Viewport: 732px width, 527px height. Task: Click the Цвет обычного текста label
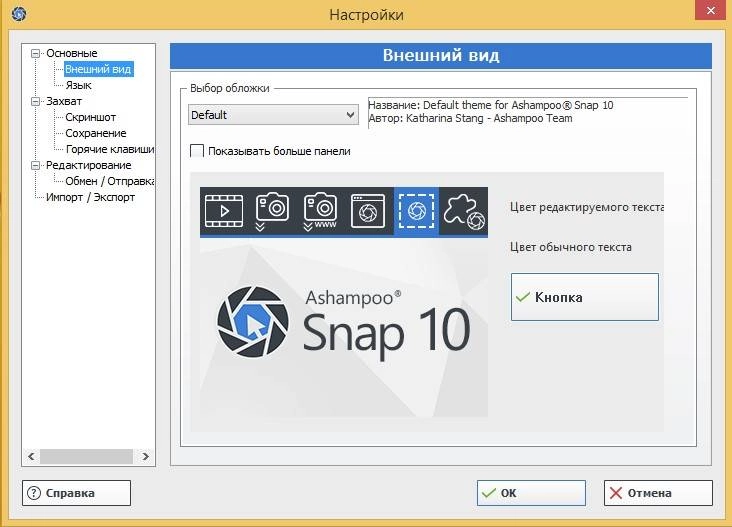570,247
